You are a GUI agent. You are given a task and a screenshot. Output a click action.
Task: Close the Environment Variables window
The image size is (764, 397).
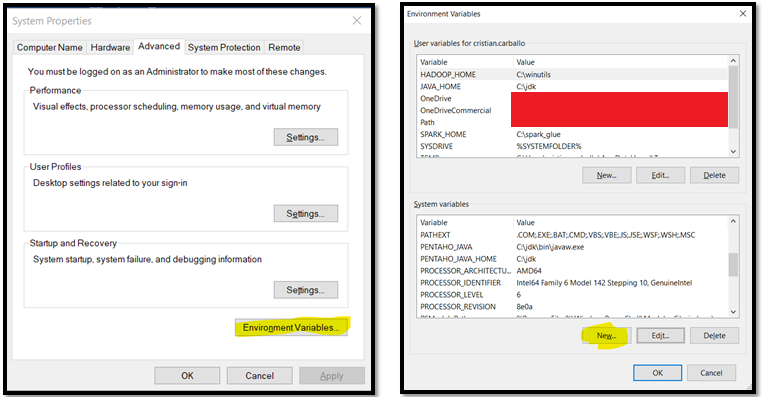(743, 14)
